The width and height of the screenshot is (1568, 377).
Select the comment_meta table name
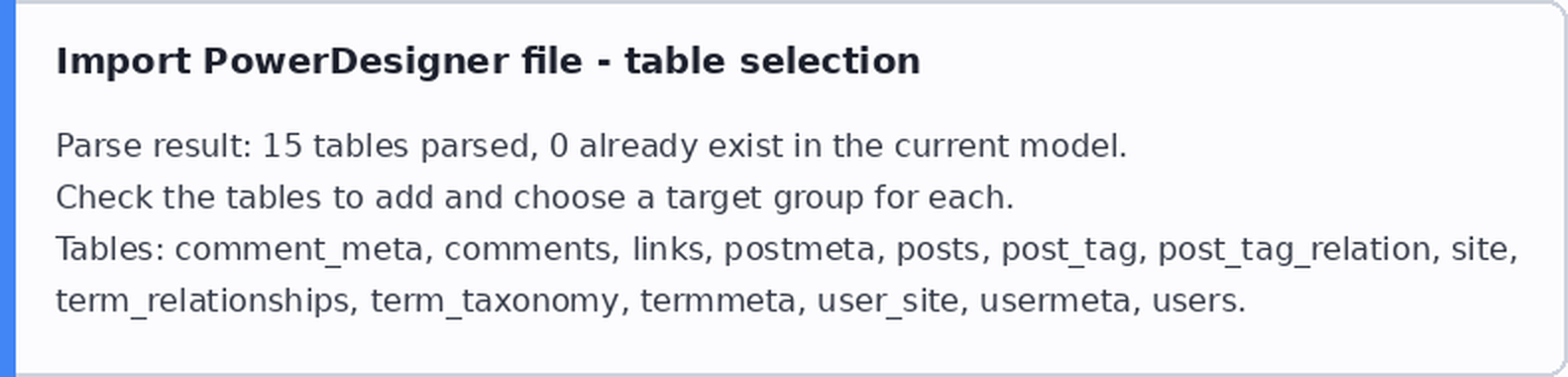298,250
